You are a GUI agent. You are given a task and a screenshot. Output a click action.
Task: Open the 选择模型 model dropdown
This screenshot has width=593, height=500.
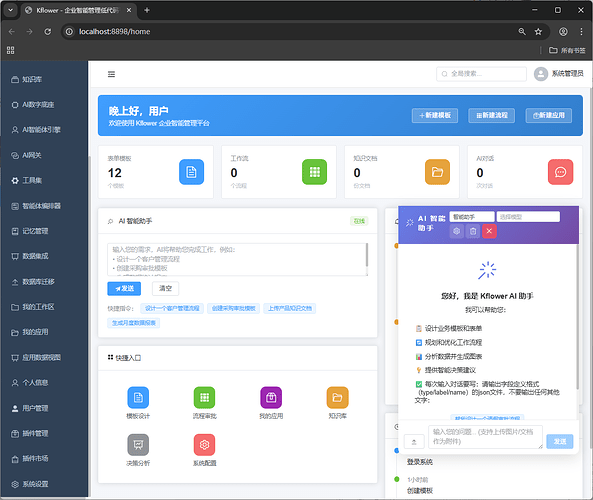[x=528, y=217]
